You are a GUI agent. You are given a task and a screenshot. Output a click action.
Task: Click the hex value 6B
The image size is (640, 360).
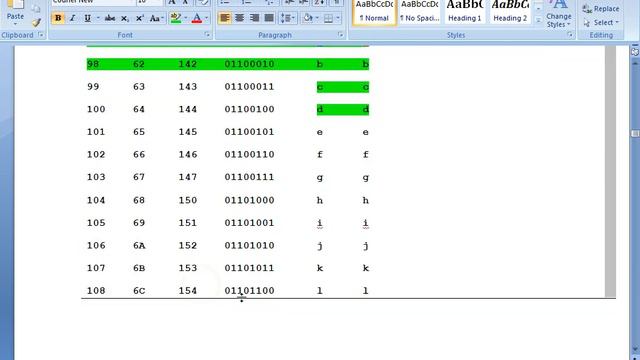coord(139,268)
